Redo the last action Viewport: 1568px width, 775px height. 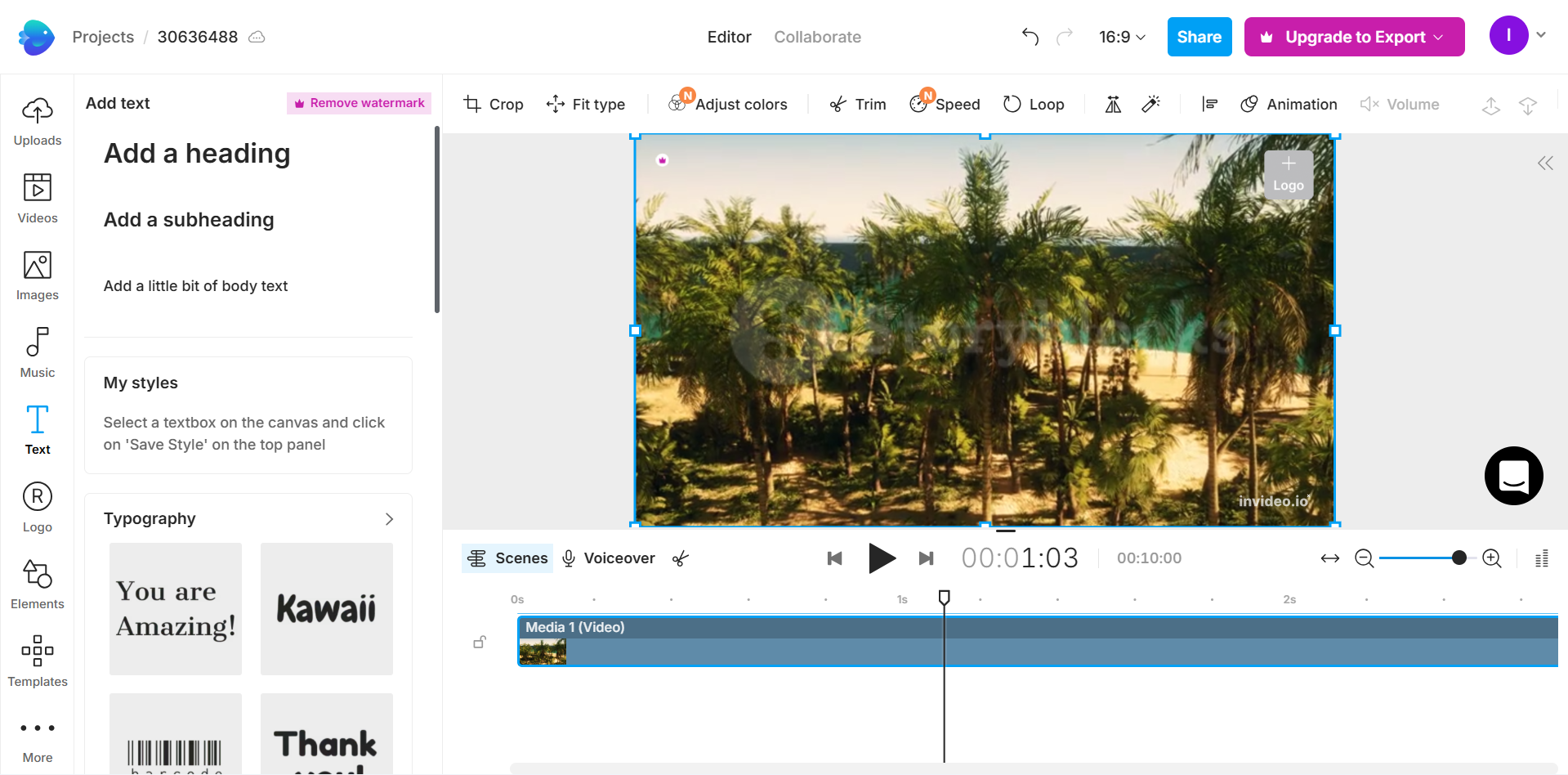[1064, 37]
